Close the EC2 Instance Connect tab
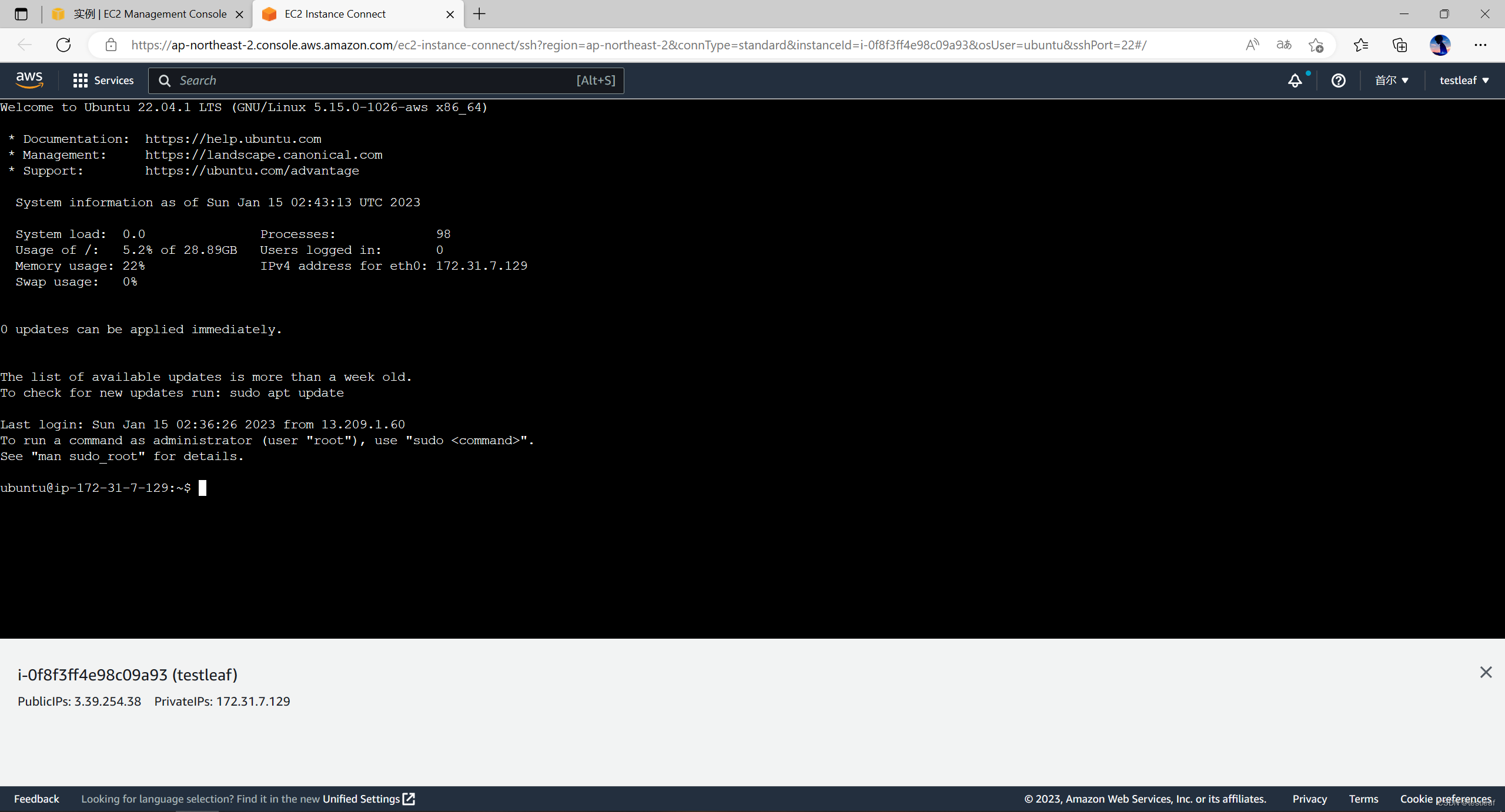The height and width of the screenshot is (812, 1505). click(450, 15)
